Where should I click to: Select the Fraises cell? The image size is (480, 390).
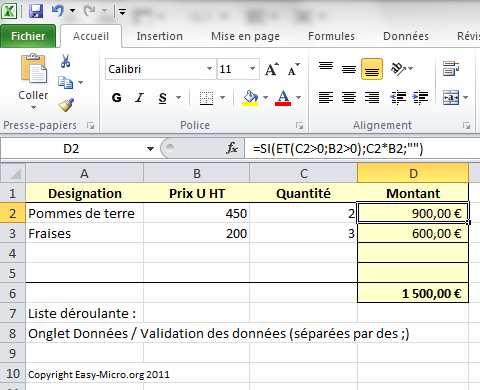[x=85, y=233]
